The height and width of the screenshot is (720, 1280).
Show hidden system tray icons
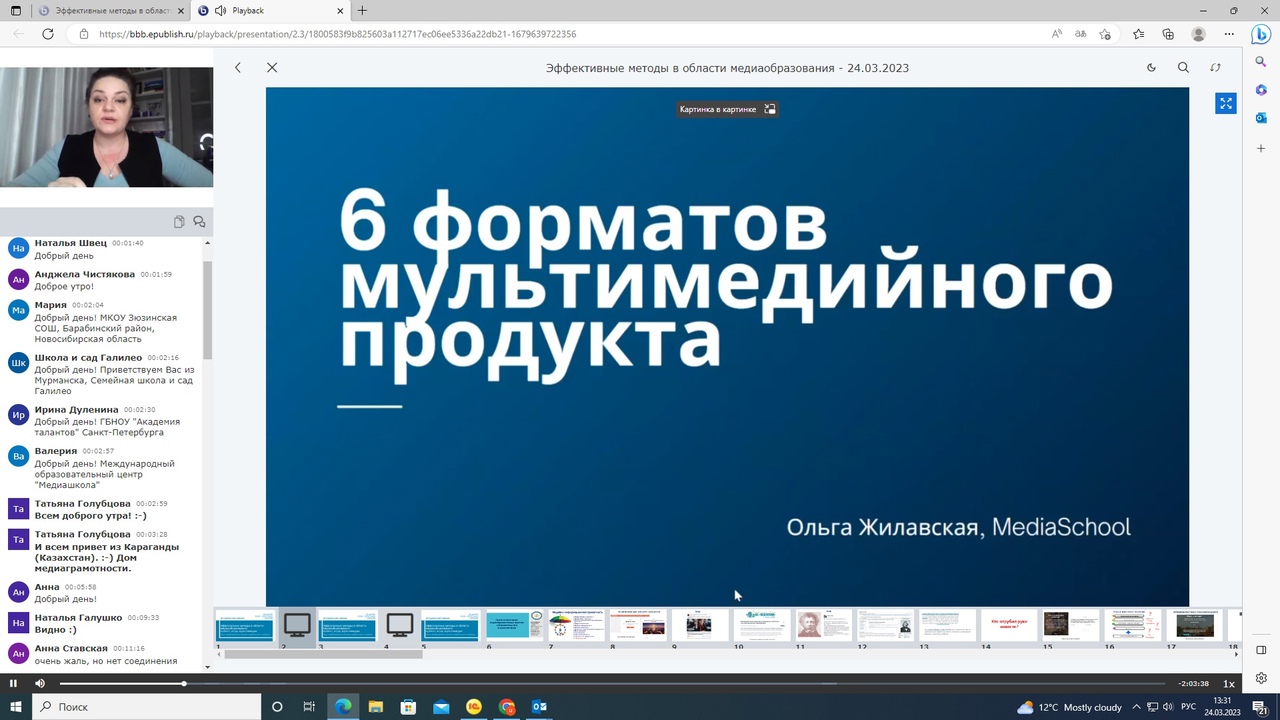1136,707
